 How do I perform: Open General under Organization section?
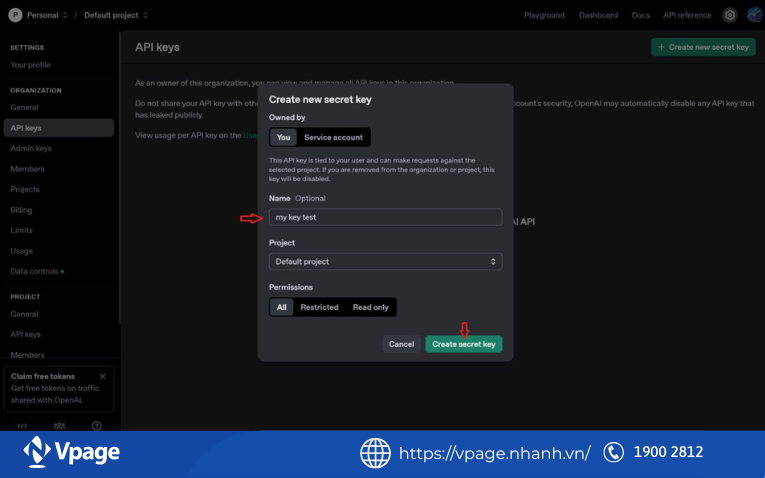[24, 107]
